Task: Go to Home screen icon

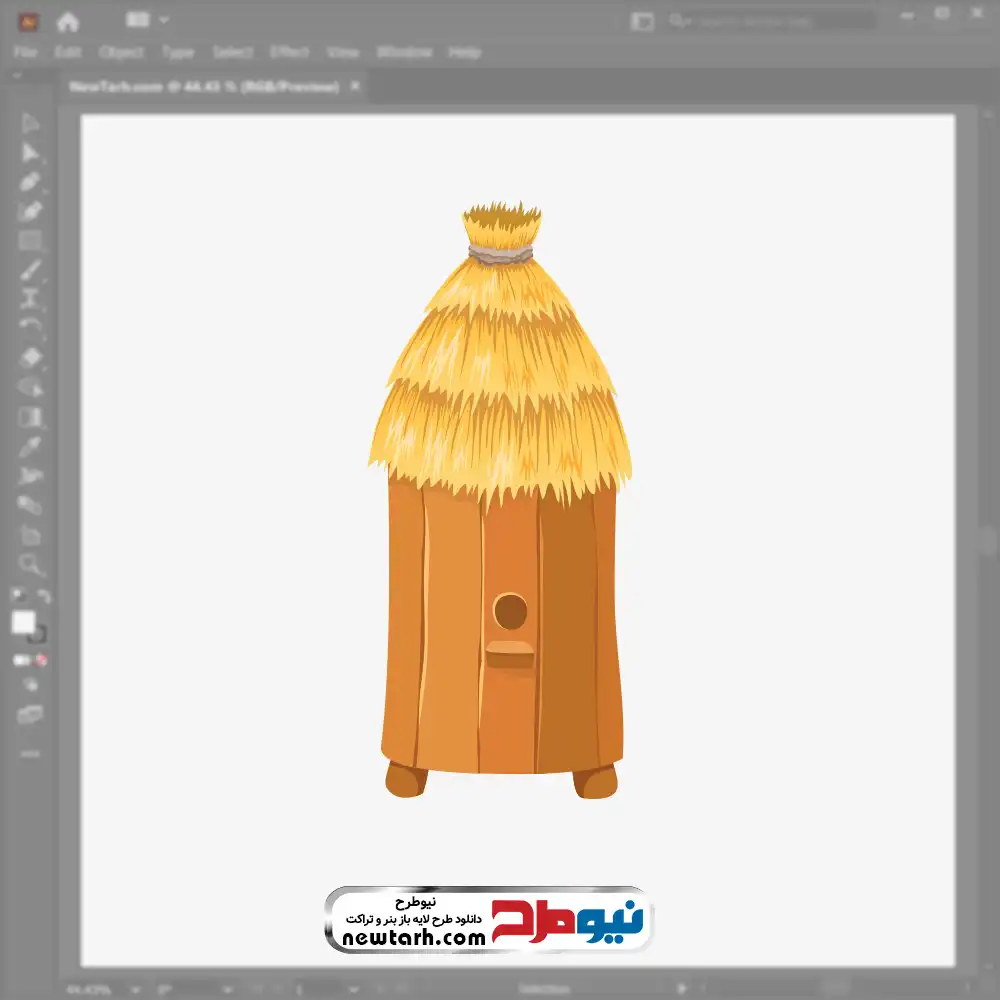Action: pos(67,21)
